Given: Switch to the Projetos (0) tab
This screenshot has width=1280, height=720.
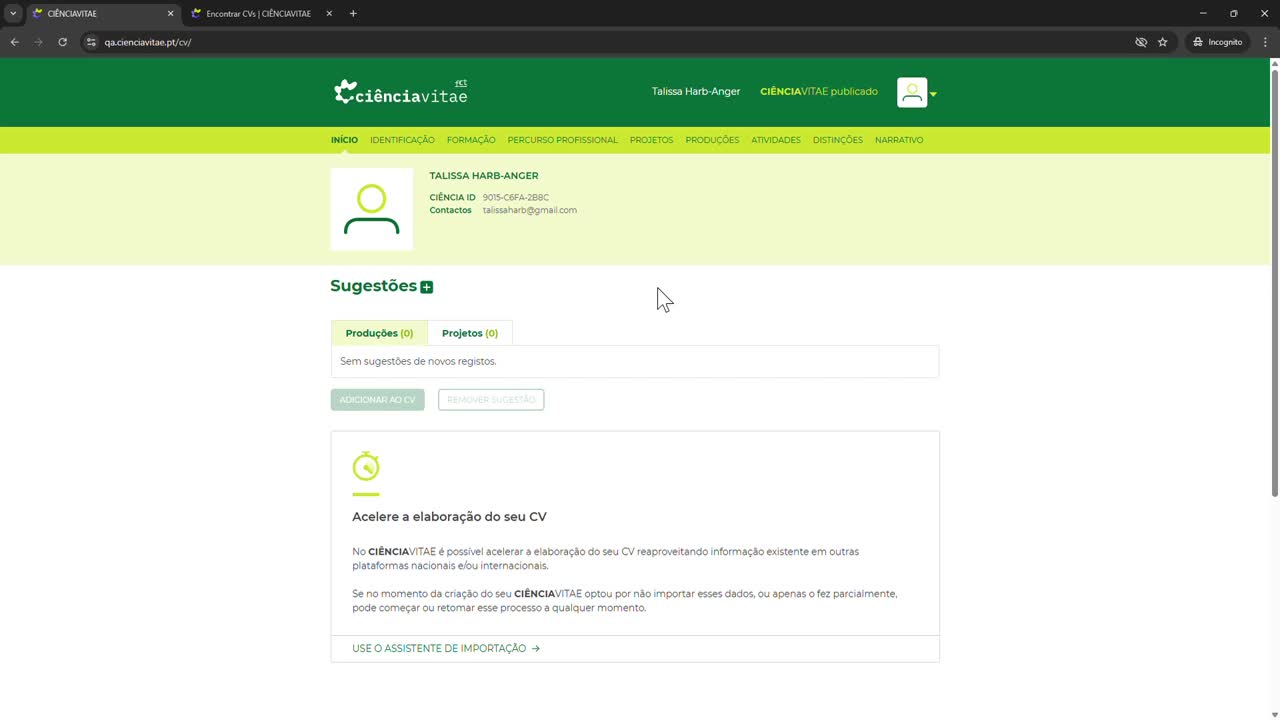Looking at the screenshot, I should pos(469,333).
